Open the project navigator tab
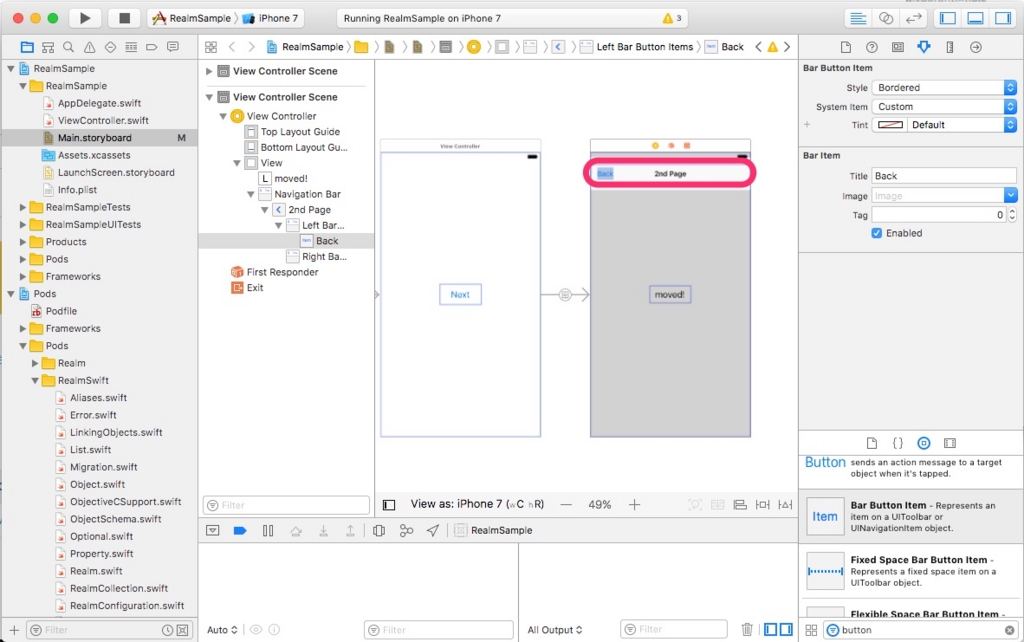Image resolution: width=1024 pixels, height=642 pixels. [27, 47]
